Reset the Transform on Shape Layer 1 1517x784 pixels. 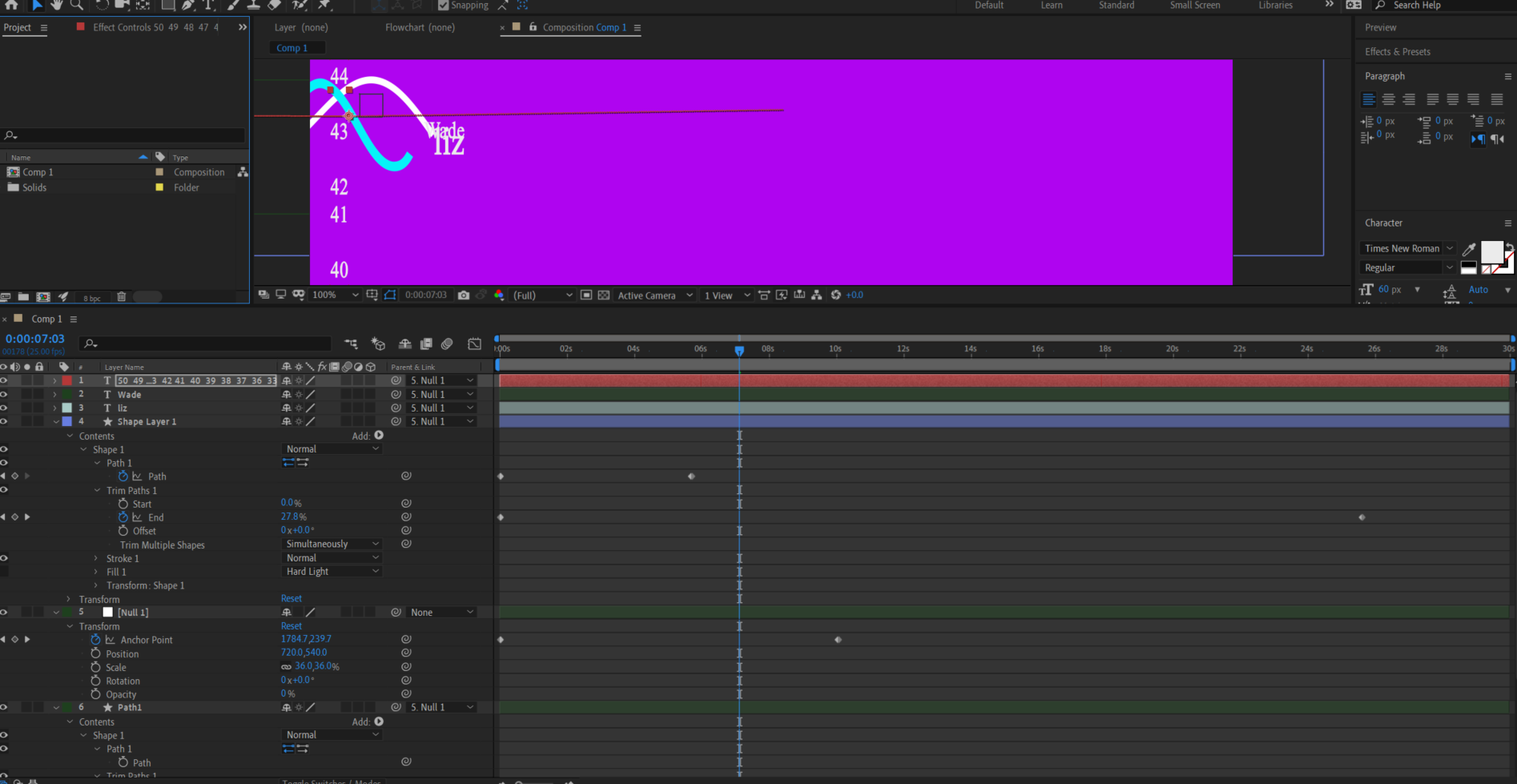click(x=291, y=598)
